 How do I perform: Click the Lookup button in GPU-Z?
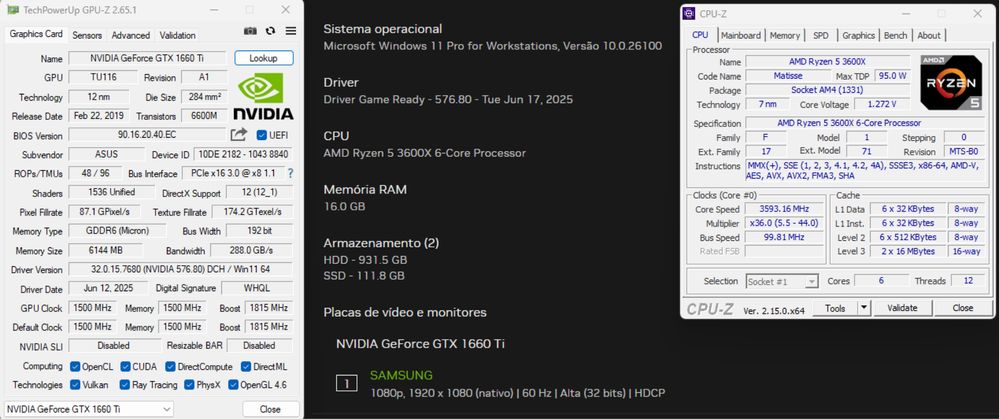point(264,58)
